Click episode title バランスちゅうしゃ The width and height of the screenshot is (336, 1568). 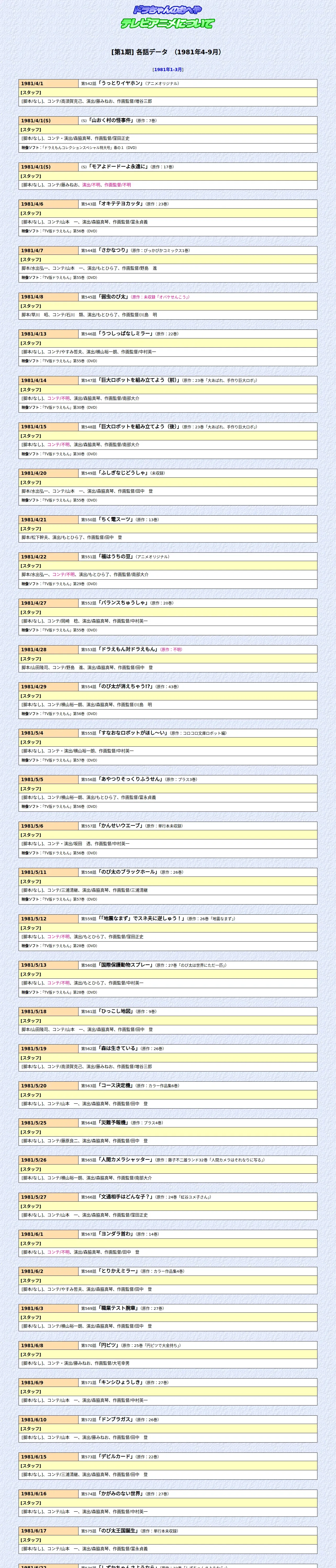pos(123,603)
